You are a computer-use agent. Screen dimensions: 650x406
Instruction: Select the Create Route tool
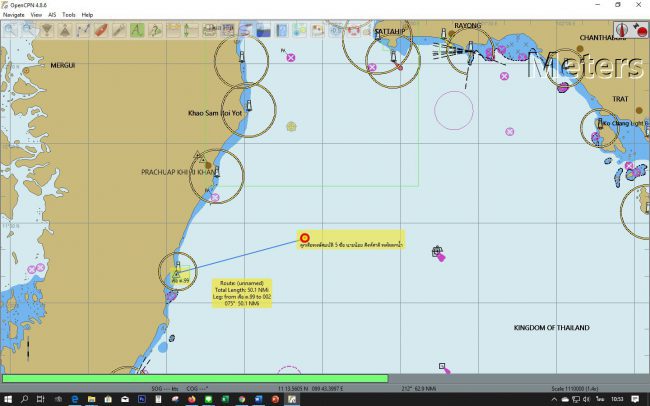[82, 30]
